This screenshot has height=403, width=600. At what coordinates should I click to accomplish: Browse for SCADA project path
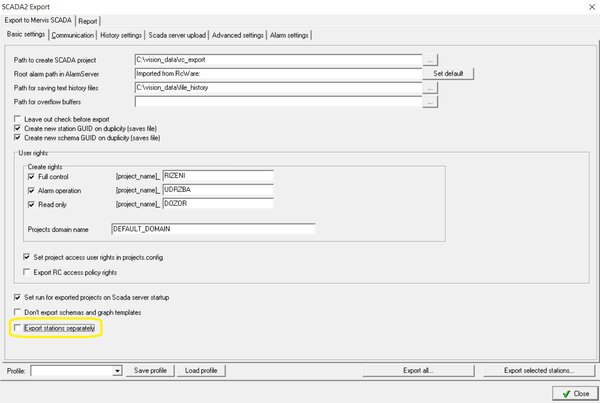430,60
